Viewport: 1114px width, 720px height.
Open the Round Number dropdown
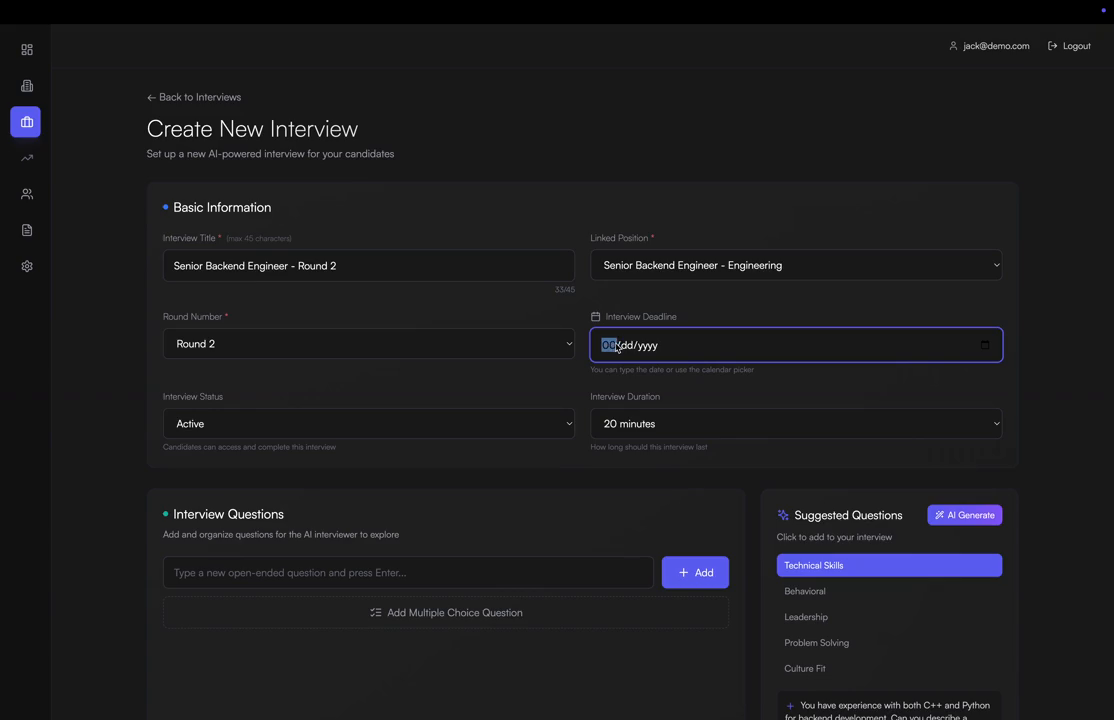pos(368,344)
